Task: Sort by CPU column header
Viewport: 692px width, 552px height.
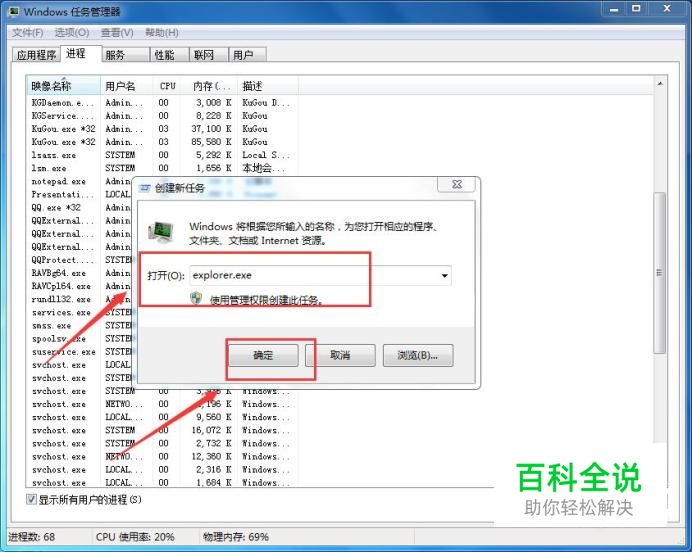Action: (168, 86)
